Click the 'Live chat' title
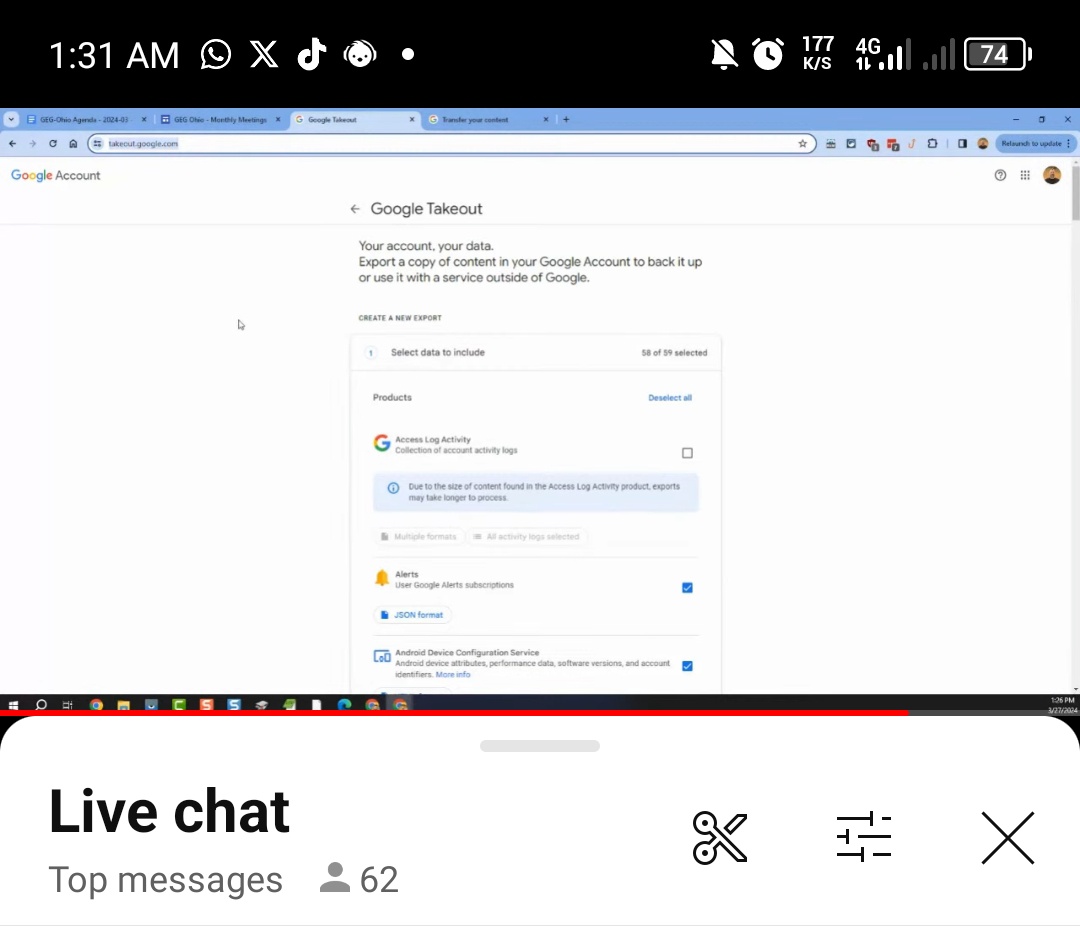 tap(169, 811)
